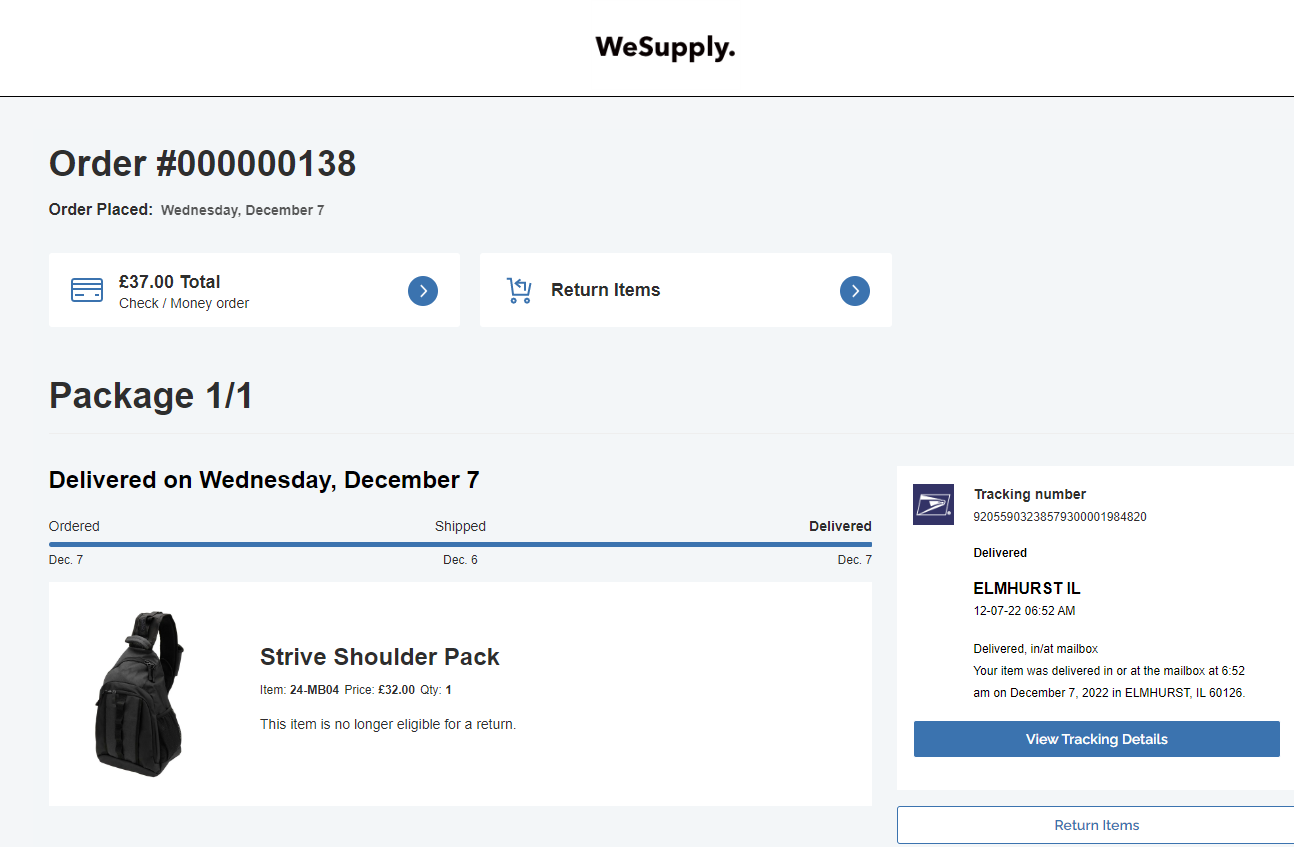Click the Ordered progress step label
Viewport: 1294px width, 847px height.
74,526
